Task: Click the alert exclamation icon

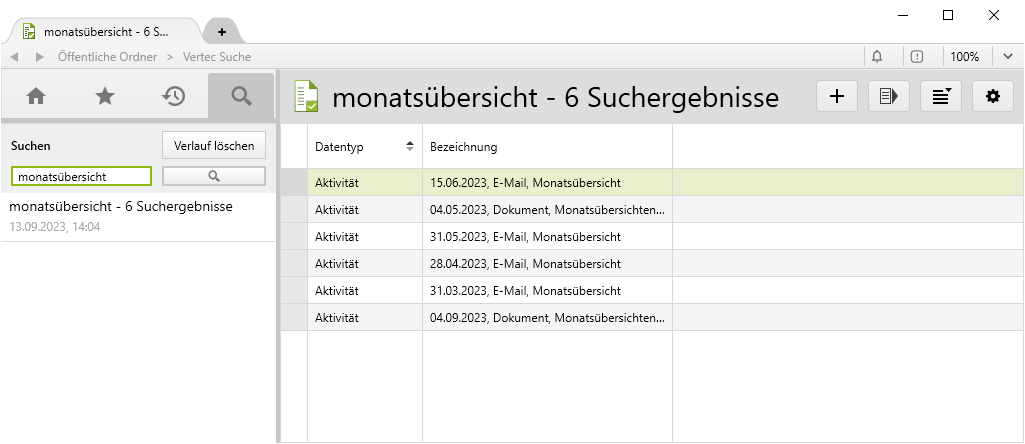Action: [917, 57]
